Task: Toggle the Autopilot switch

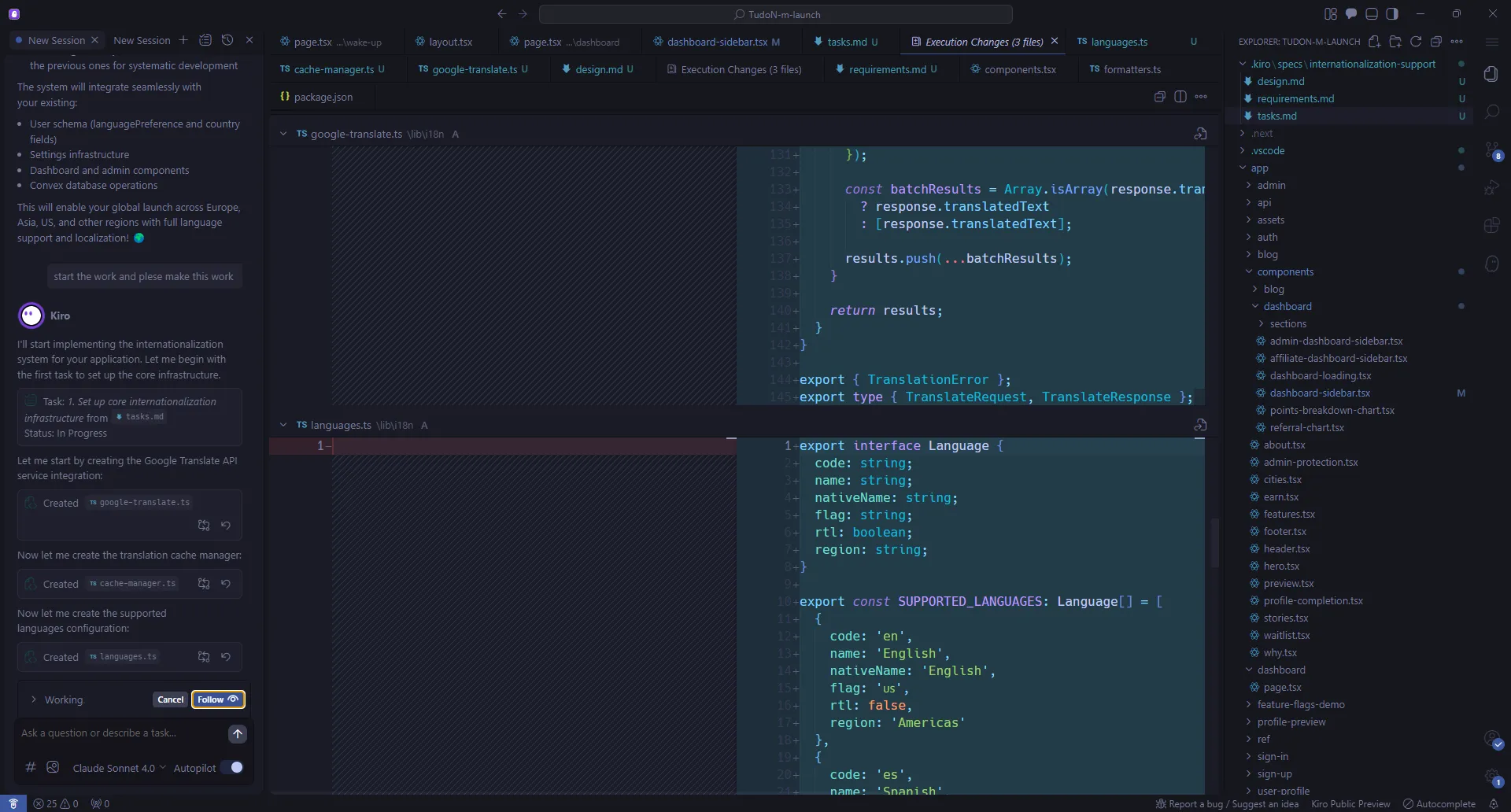Action: [232, 768]
